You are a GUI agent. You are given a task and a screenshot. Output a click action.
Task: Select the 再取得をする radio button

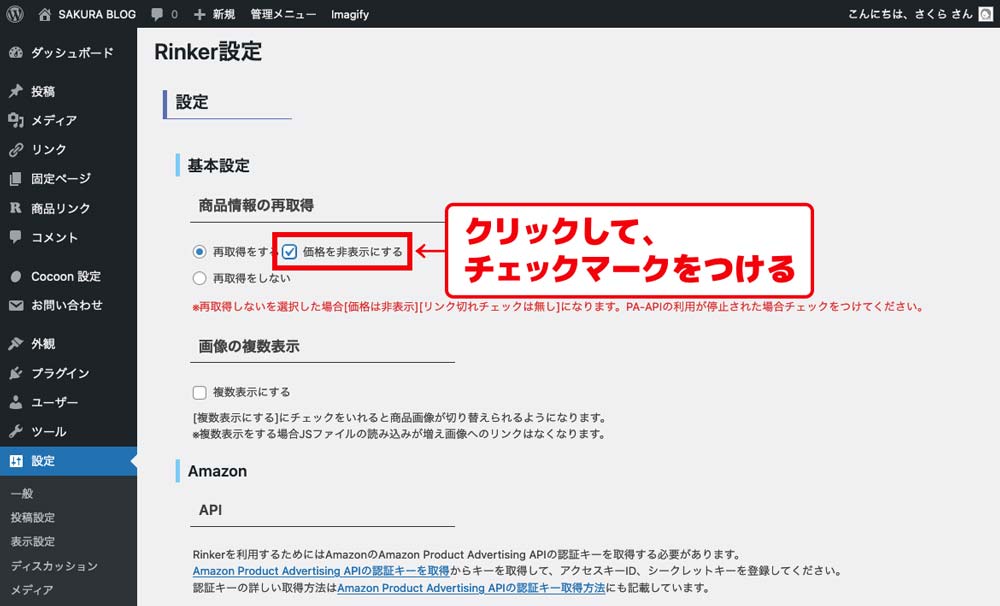200,252
